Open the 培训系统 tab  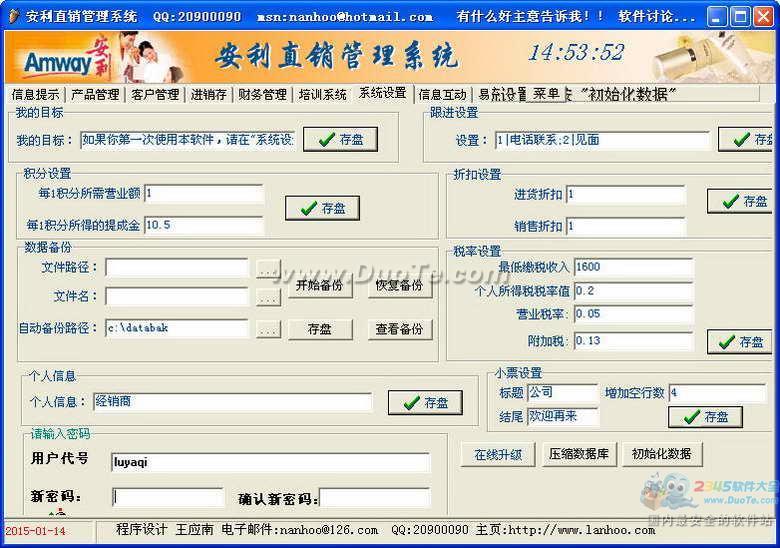coord(322,94)
